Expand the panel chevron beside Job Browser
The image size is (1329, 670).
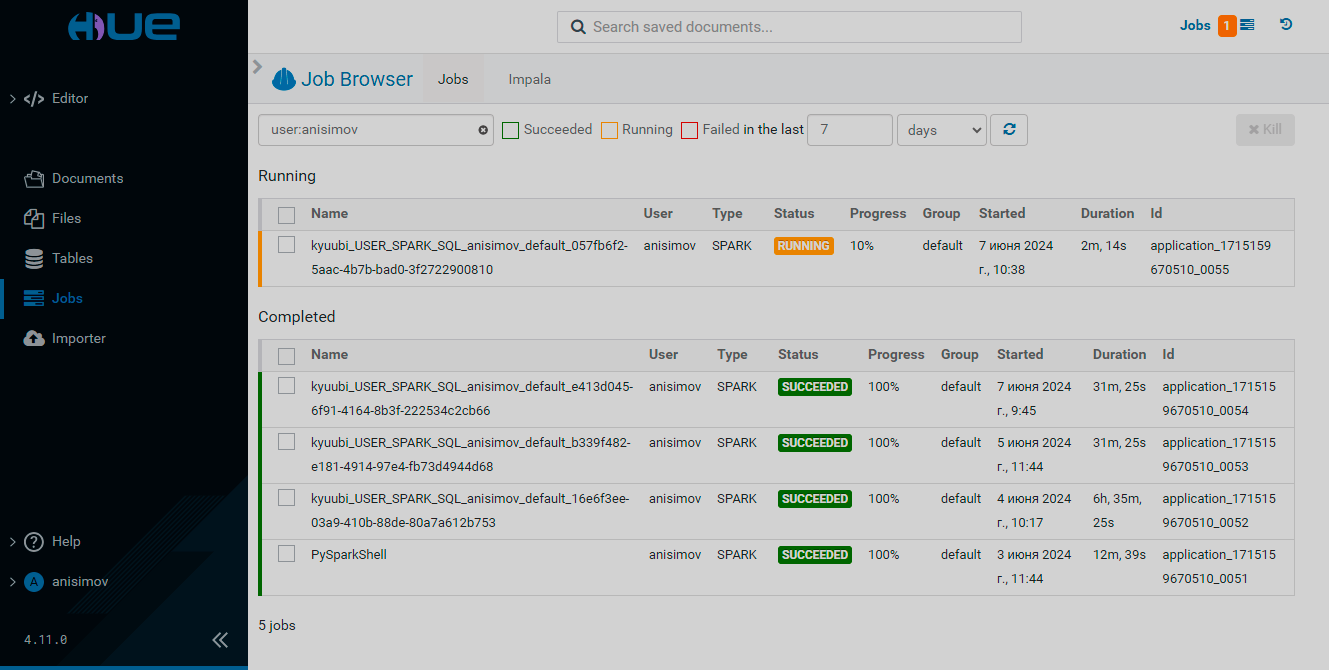click(257, 67)
